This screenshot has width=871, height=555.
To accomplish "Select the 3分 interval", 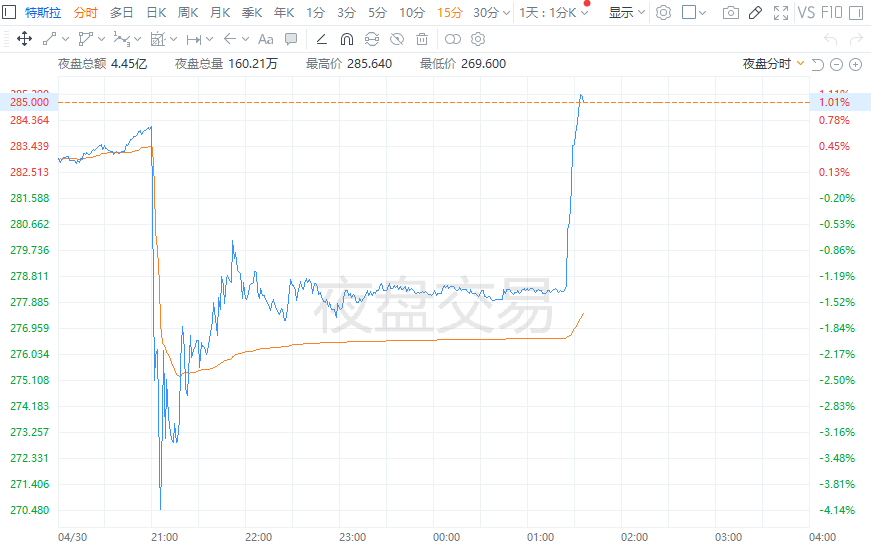I will click(x=347, y=12).
